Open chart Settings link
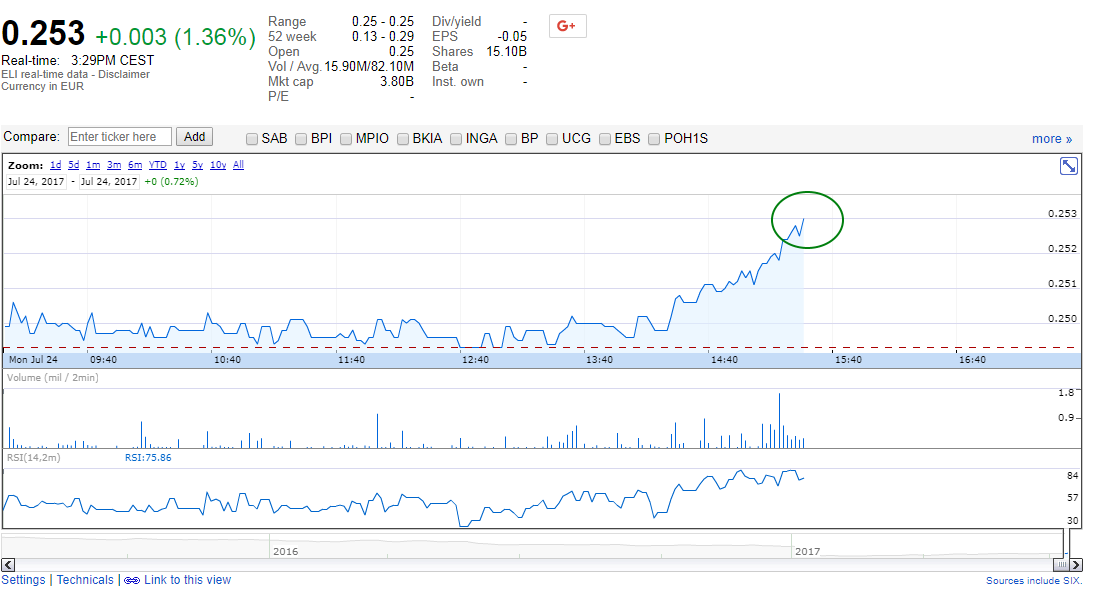The height and width of the screenshot is (599, 1094). click(23, 580)
